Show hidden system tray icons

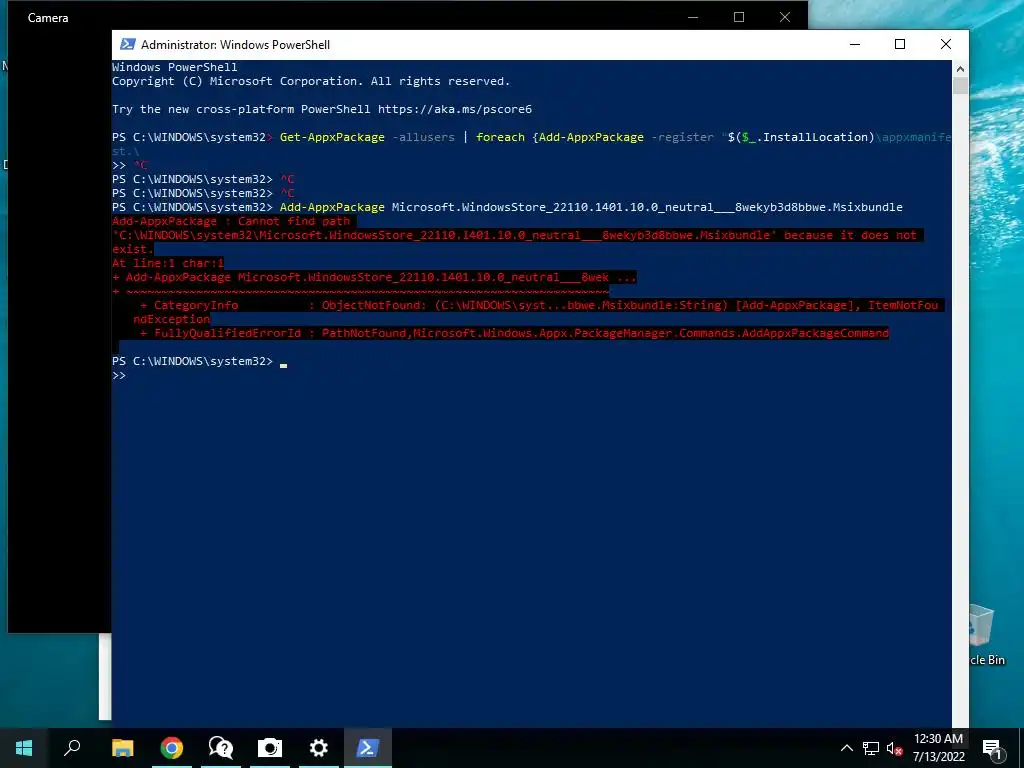846,748
